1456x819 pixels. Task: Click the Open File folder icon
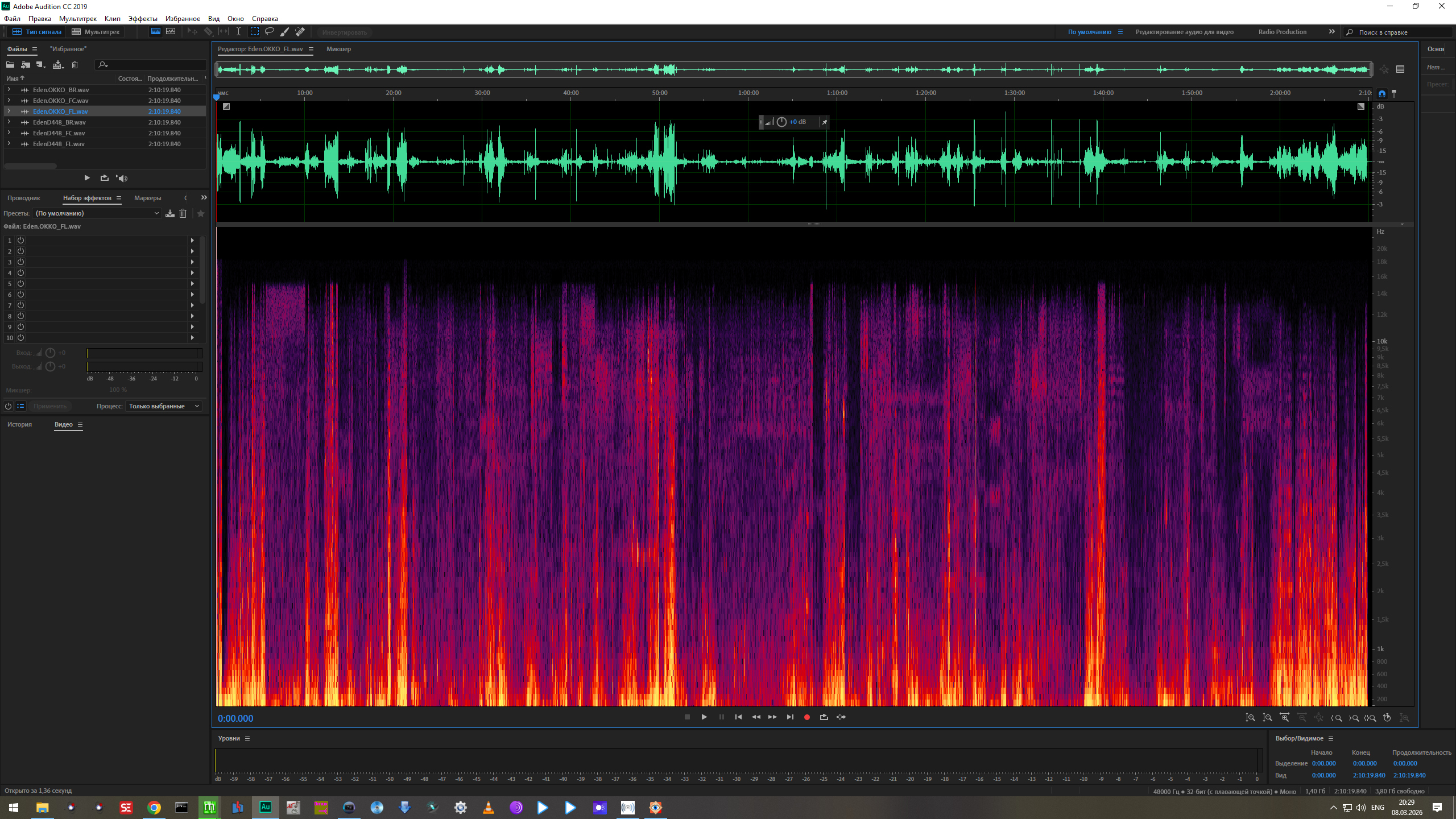10,65
